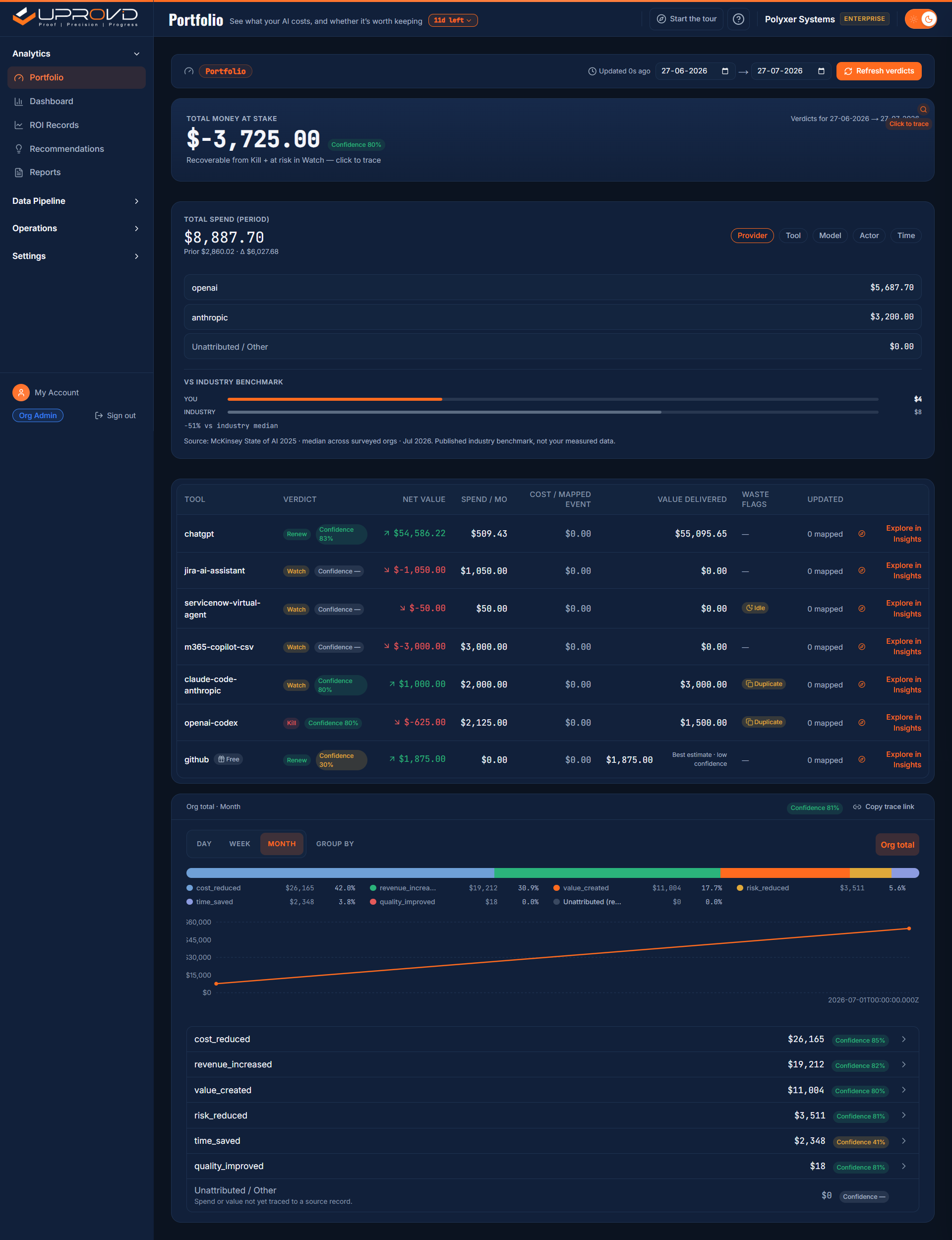
Task: Click the INDUSTRY benchmark progress bar
Action: coord(552,412)
